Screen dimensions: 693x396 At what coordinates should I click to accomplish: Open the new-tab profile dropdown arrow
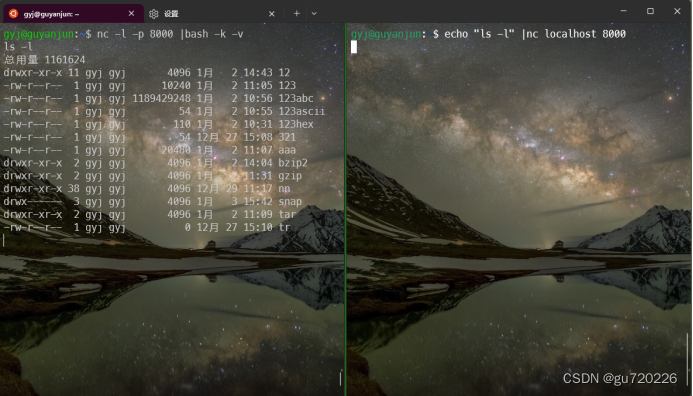(314, 14)
